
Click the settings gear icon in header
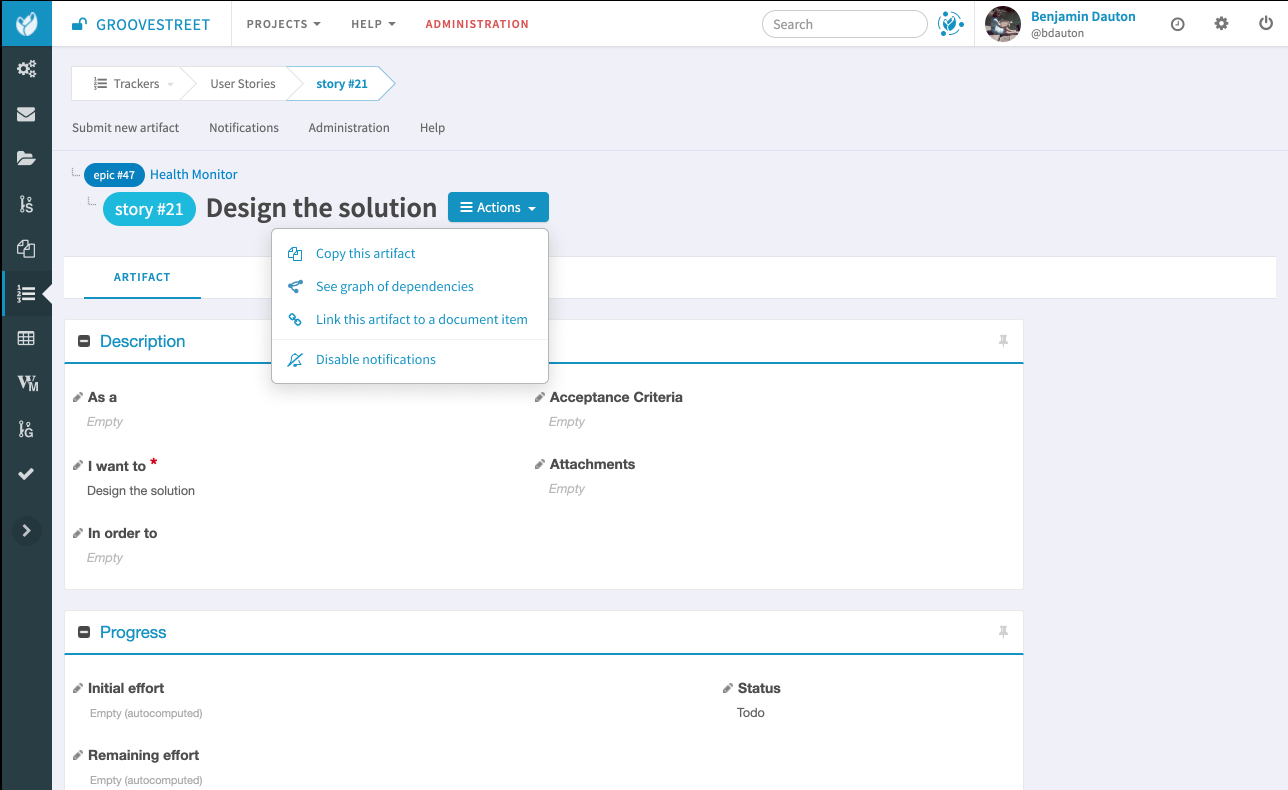tap(1221, 24)
